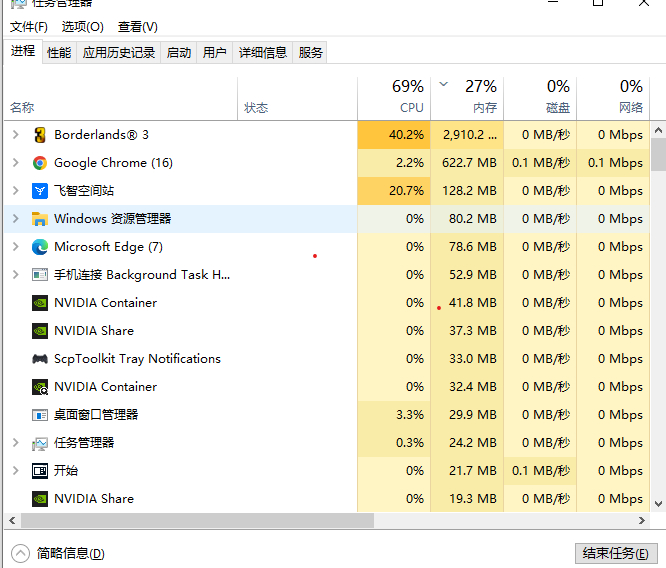Screen dimensions: 666x568
Task: Open the 查看(V) menu
Action: pos(138,27)
